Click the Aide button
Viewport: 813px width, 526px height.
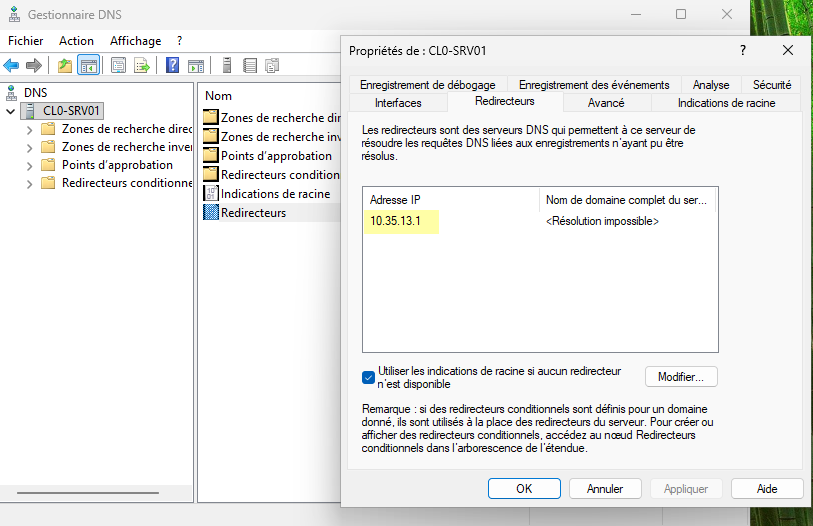point(767,489)
